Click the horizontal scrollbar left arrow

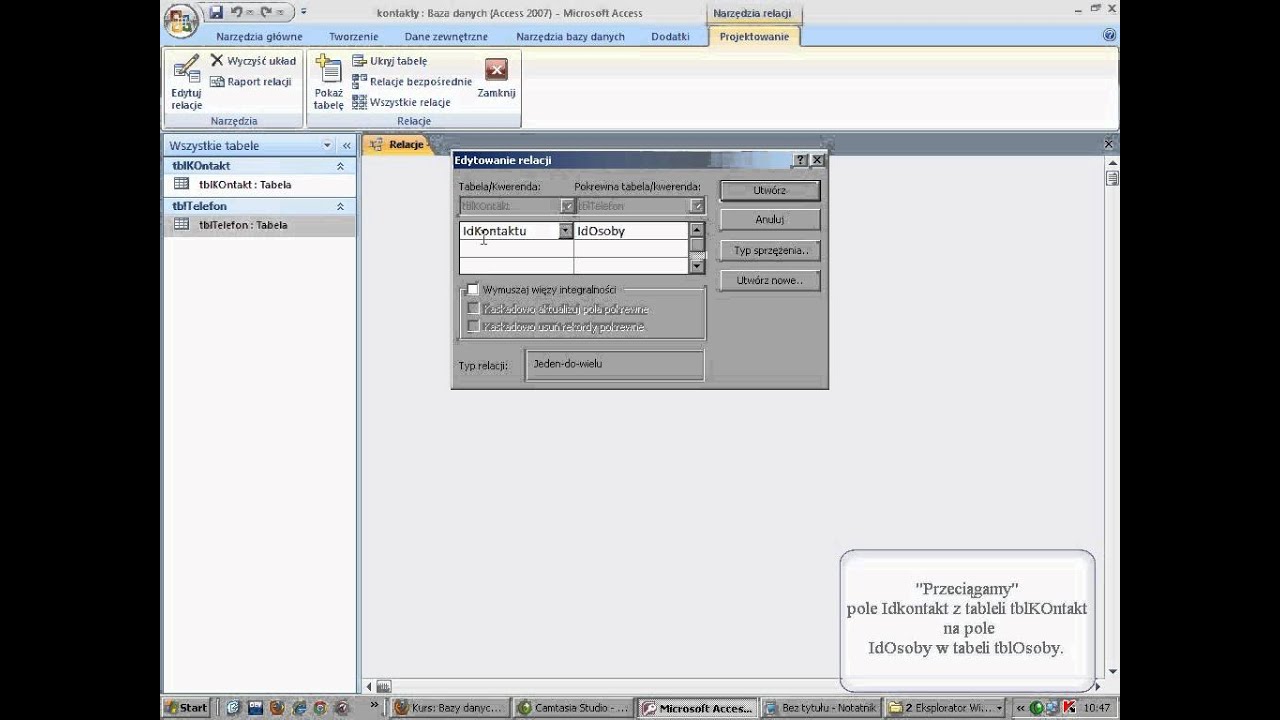pos(369,687)
